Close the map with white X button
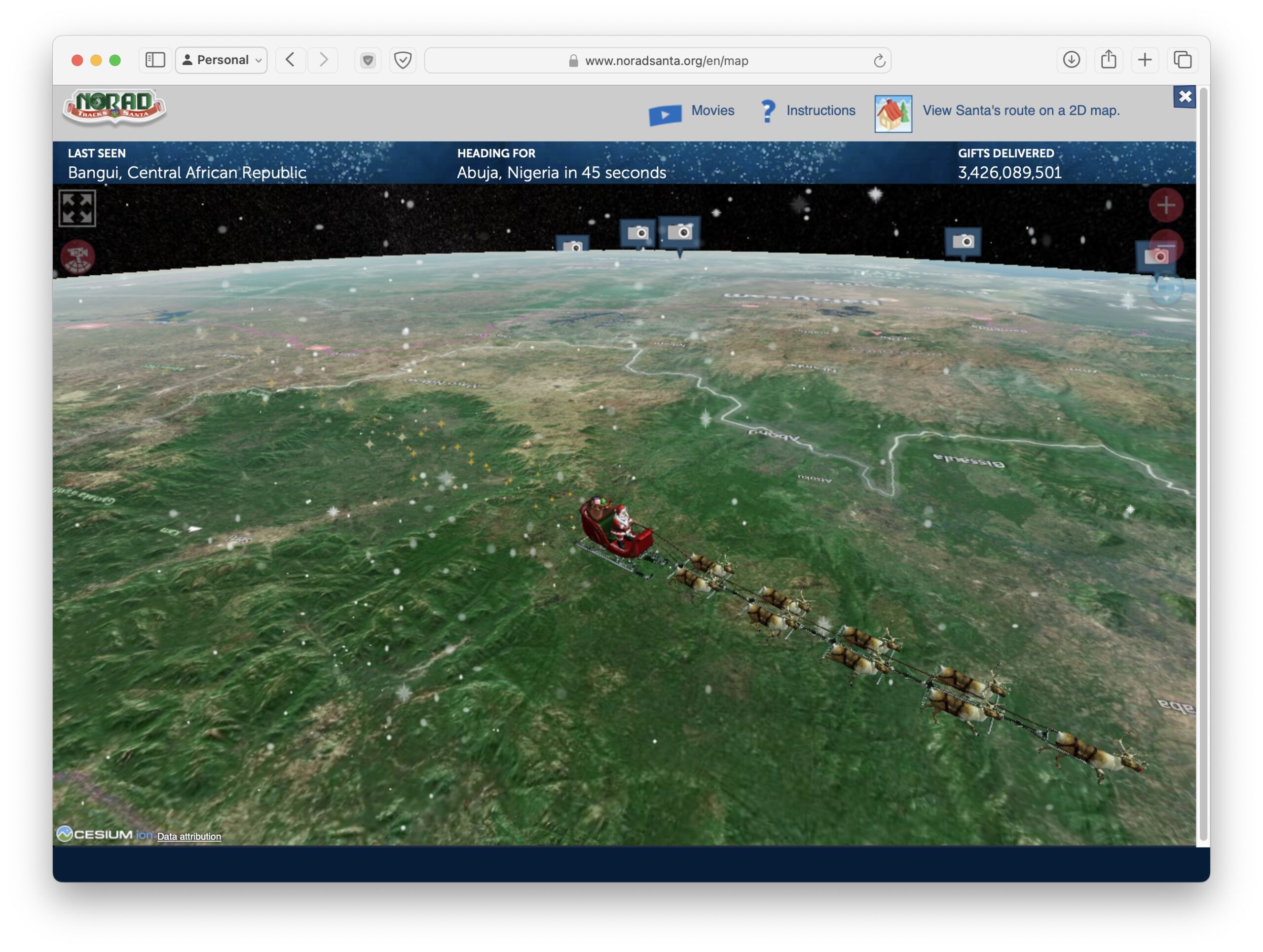 (x=1184, y=97)
